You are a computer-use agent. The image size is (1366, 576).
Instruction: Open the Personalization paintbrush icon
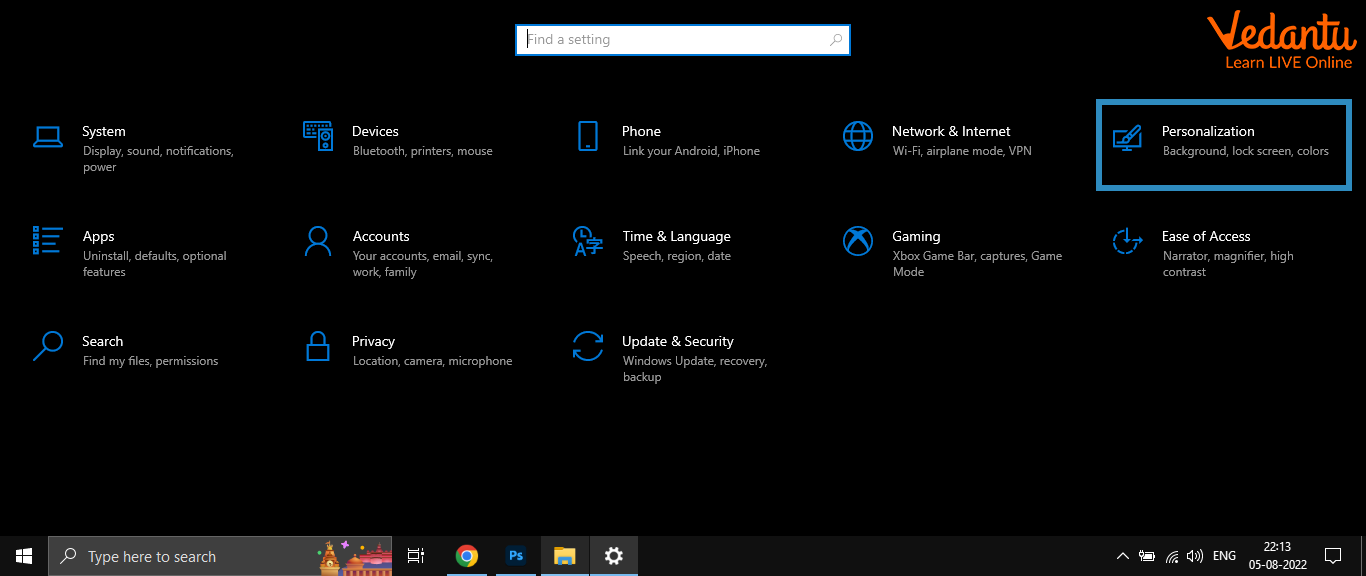pos(1127,137)
